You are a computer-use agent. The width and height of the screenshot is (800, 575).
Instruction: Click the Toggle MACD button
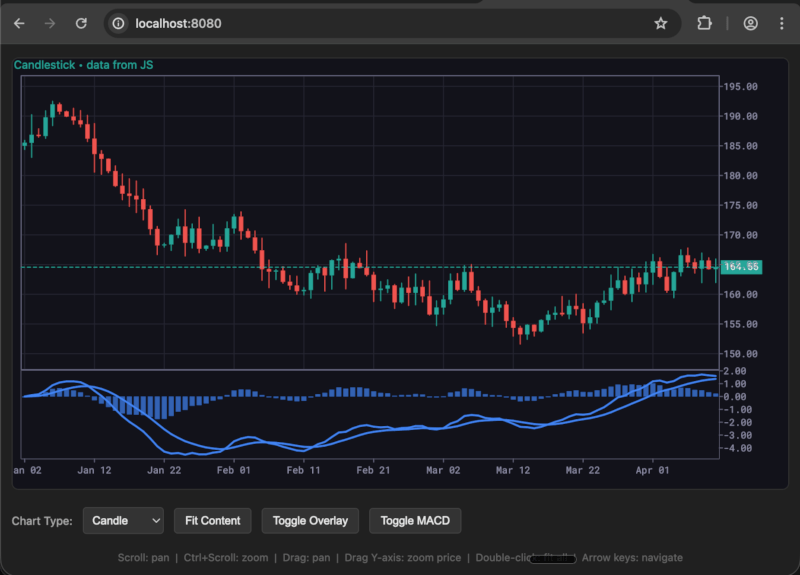415,520
